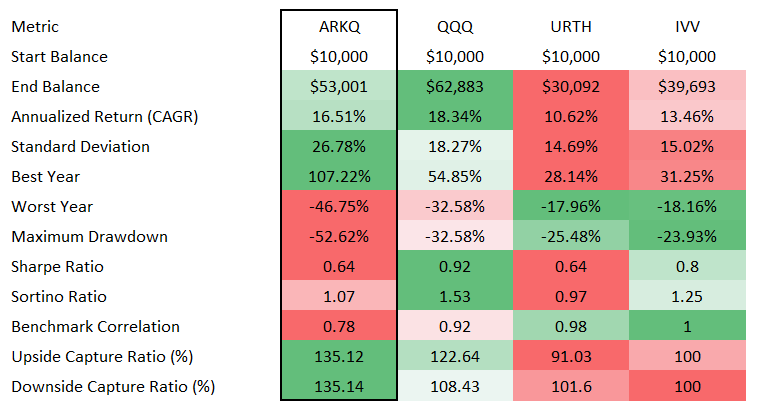Select URTH Maximum Drawdown cell -25.48%
Viewport: 758px width, 409px height.
click(571, 236)
